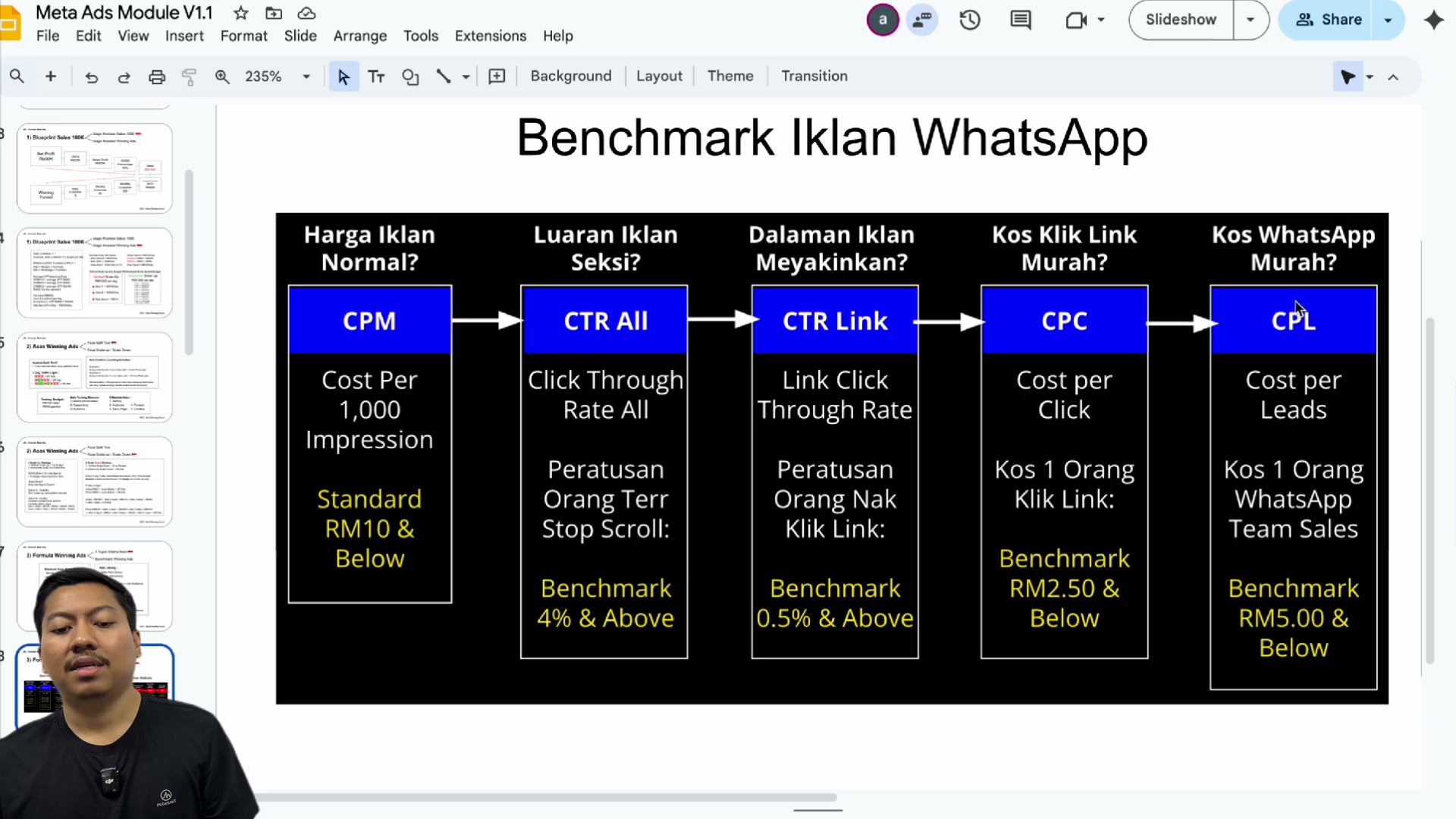Select the CPM blue box on slide
Image resolution: width=1456 pixels, height=819 pixels.
click(x=370, y=320)
